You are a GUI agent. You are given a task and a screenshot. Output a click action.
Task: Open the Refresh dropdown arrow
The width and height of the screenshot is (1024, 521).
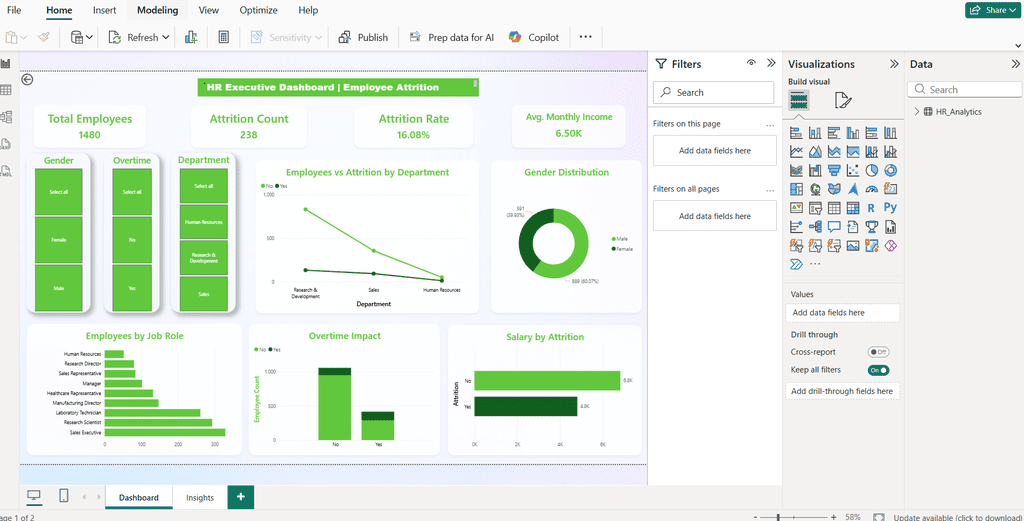pos(165,38)
